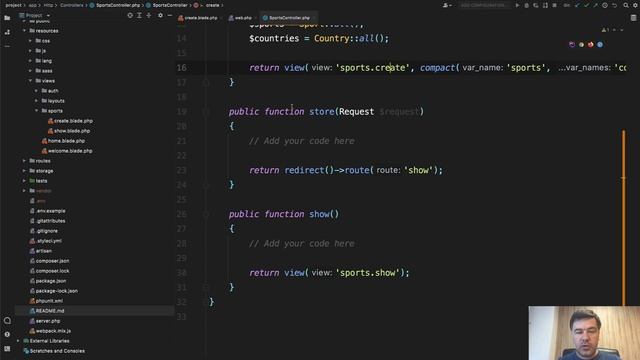Click SportsController.php in the breadcrumb bar
The height and width of the screenshot is (360, 640).
pyautogui.click(x=115, y=5)
